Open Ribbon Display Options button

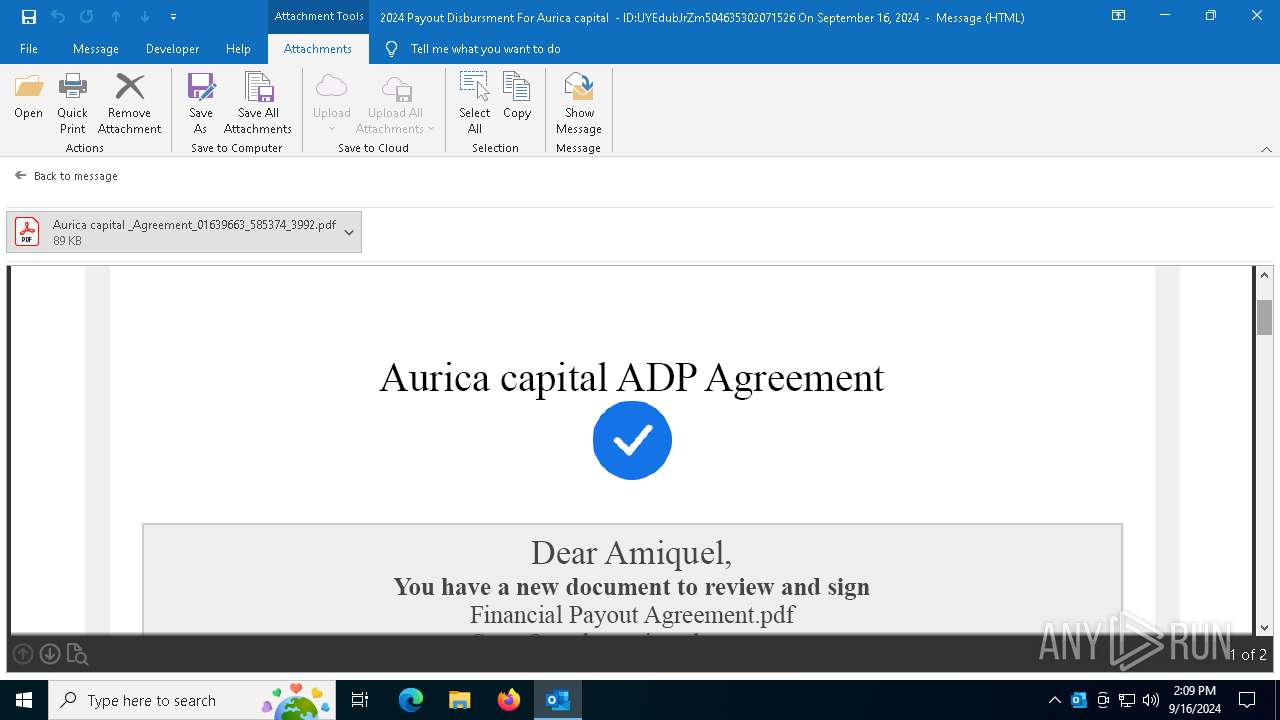point(1119,16)
